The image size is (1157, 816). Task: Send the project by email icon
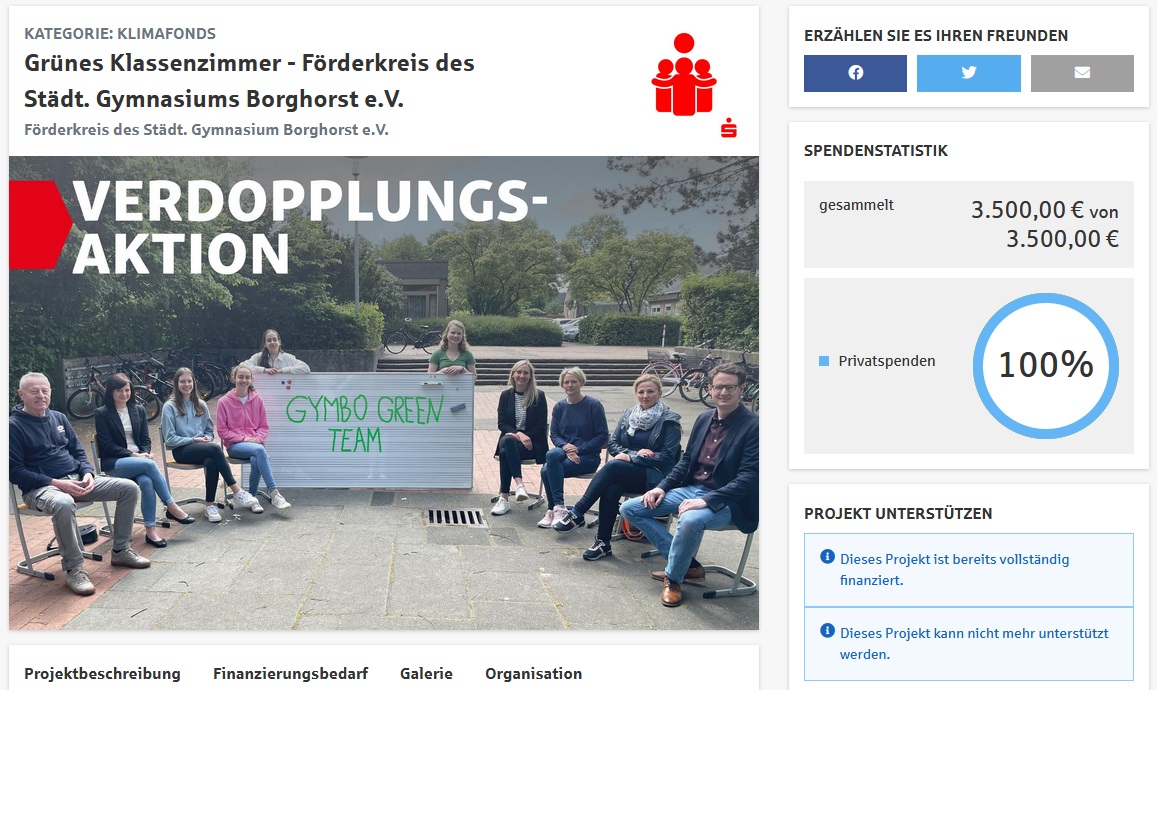[1082, 73]
